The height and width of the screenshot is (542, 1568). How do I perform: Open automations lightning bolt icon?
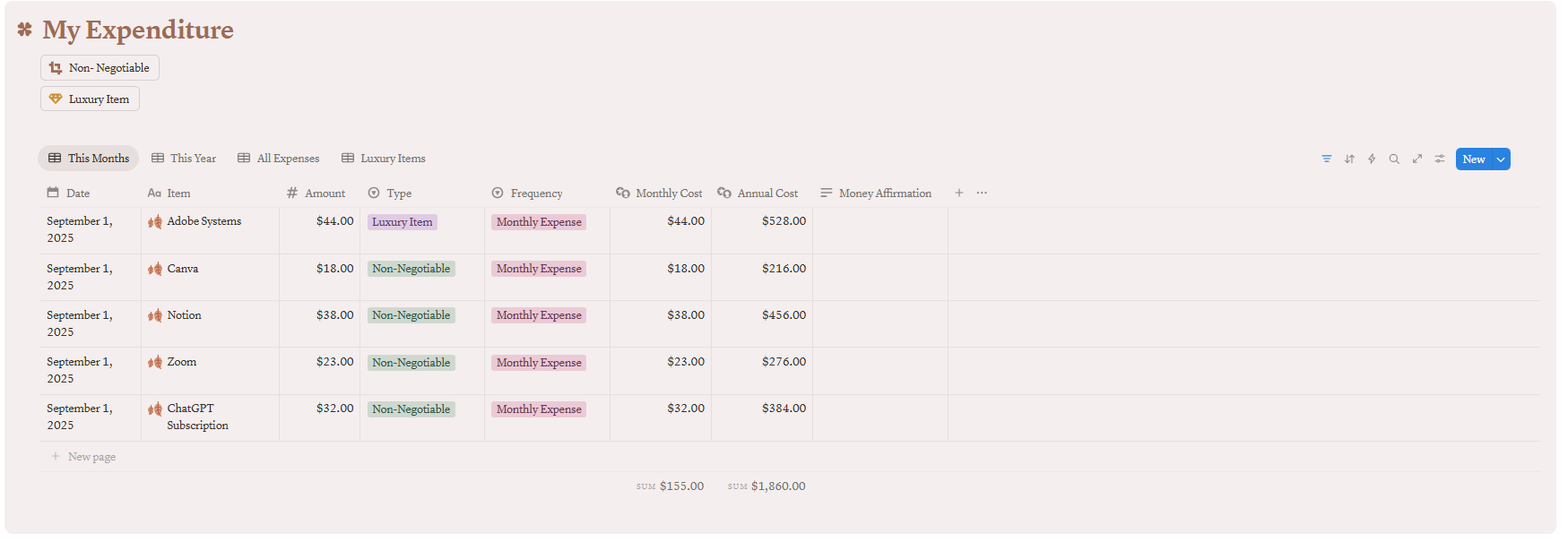pos(1372,159)
